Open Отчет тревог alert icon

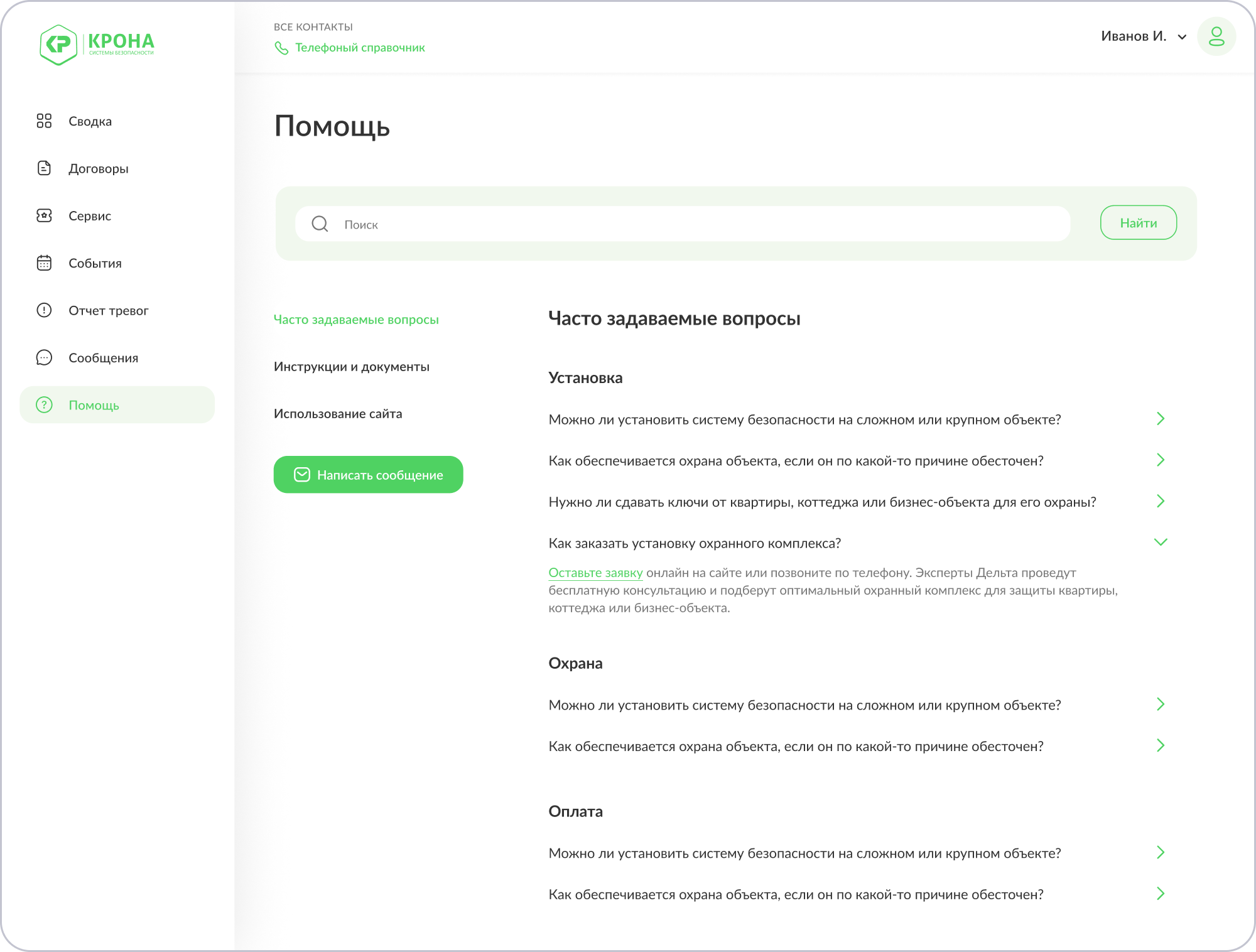coord(44,310)
